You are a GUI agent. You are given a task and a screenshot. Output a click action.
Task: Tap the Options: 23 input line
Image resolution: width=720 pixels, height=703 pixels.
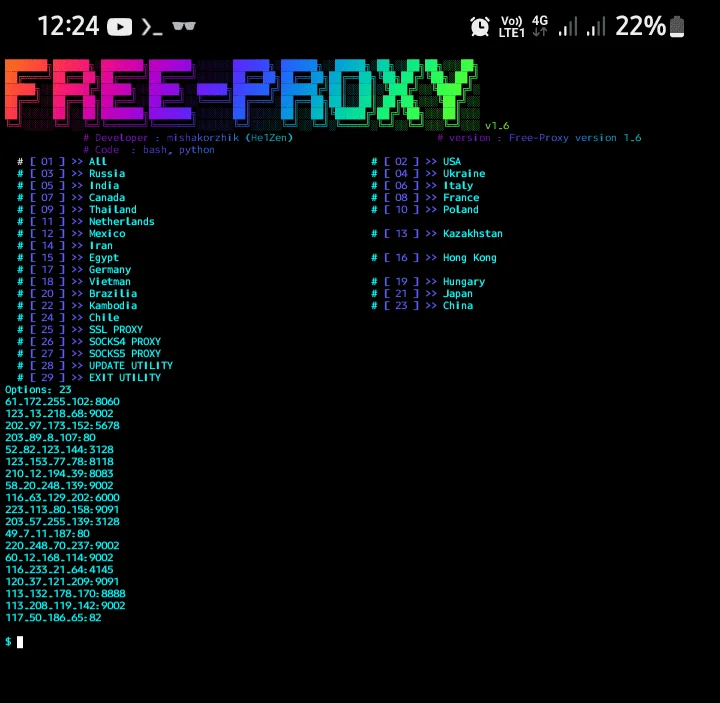[x=38, y=389]
